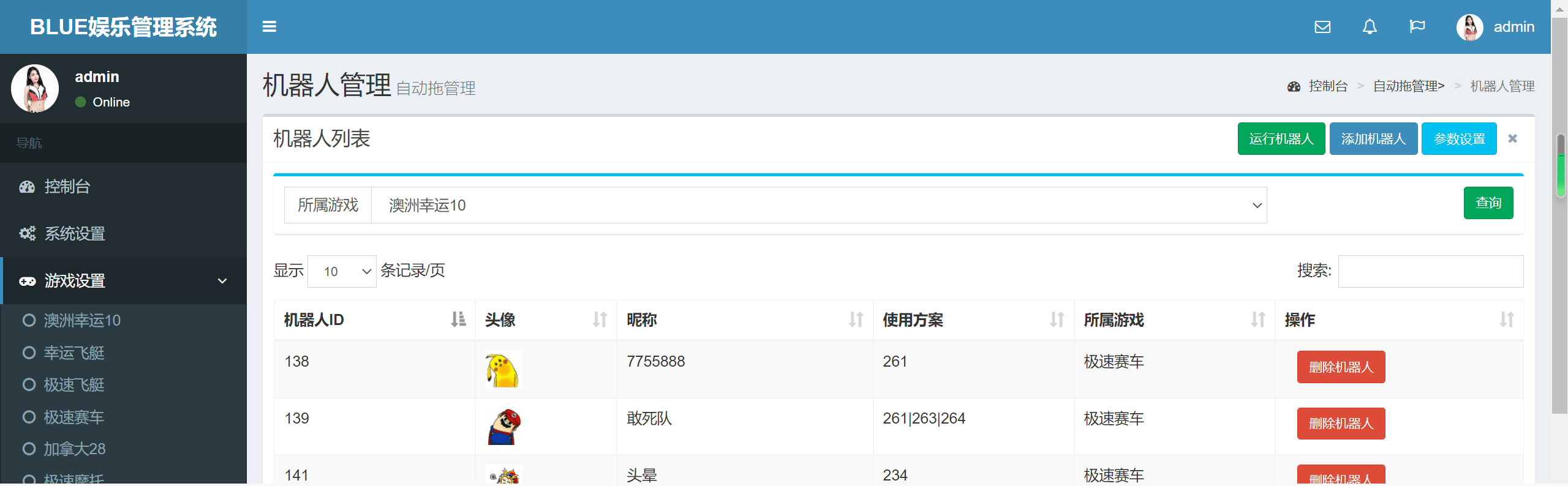Click the sidebar admin profile picture
Screen dimensions: 1568x486
coord(35,88)
